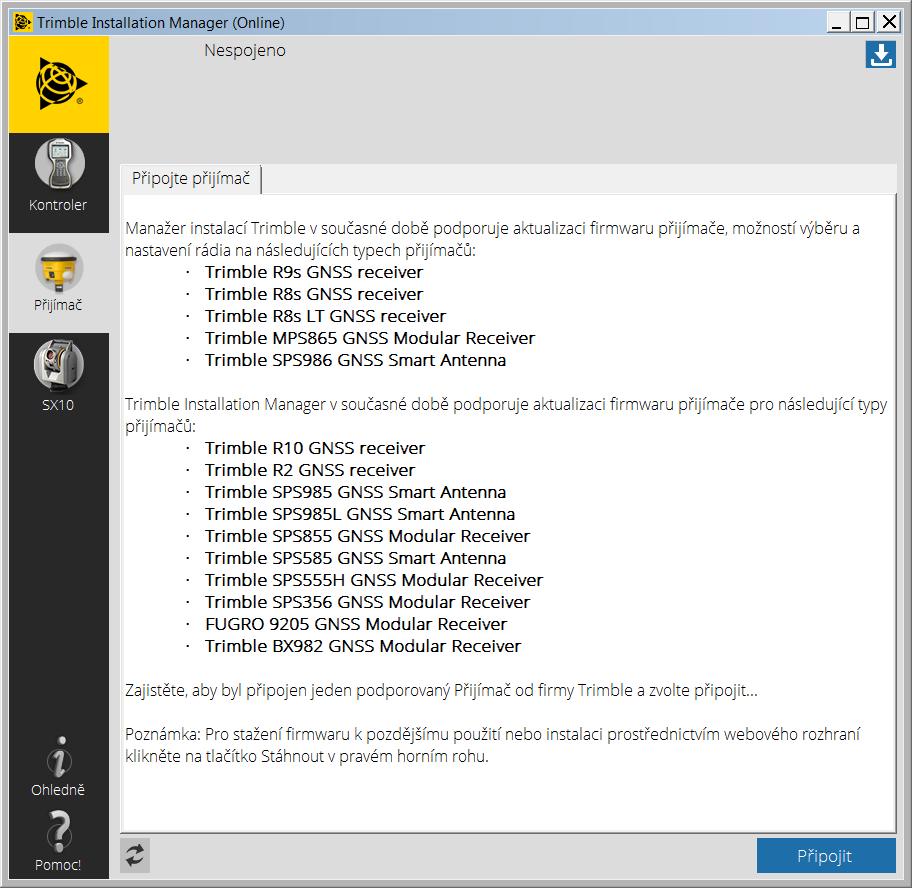This screenshot has height=888, width=912.
Task: Select Trimble R8s LT GNSS receiver line
Action: point(325,316)
